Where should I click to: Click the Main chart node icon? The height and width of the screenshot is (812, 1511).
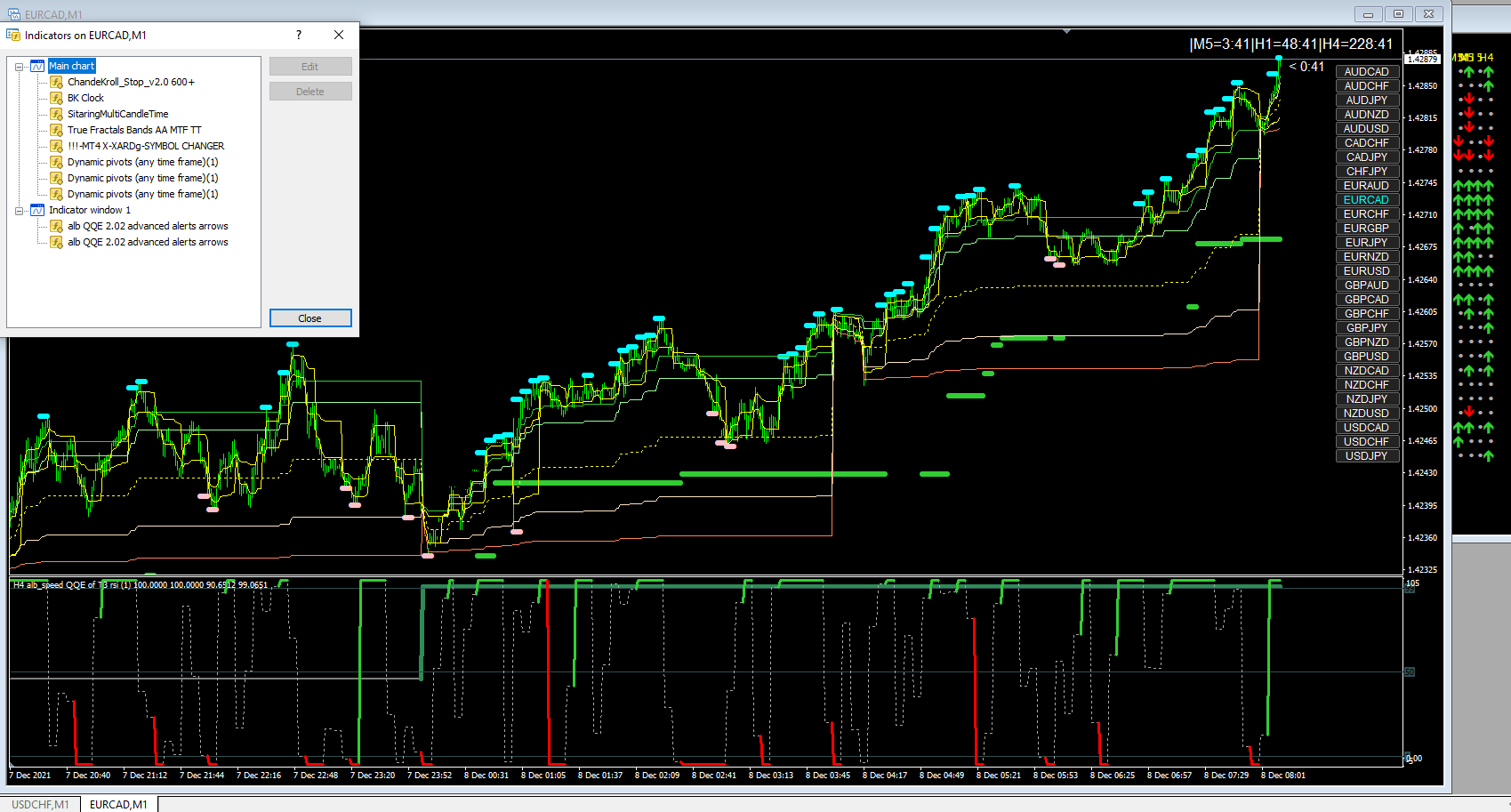click(x=37, y=66)
